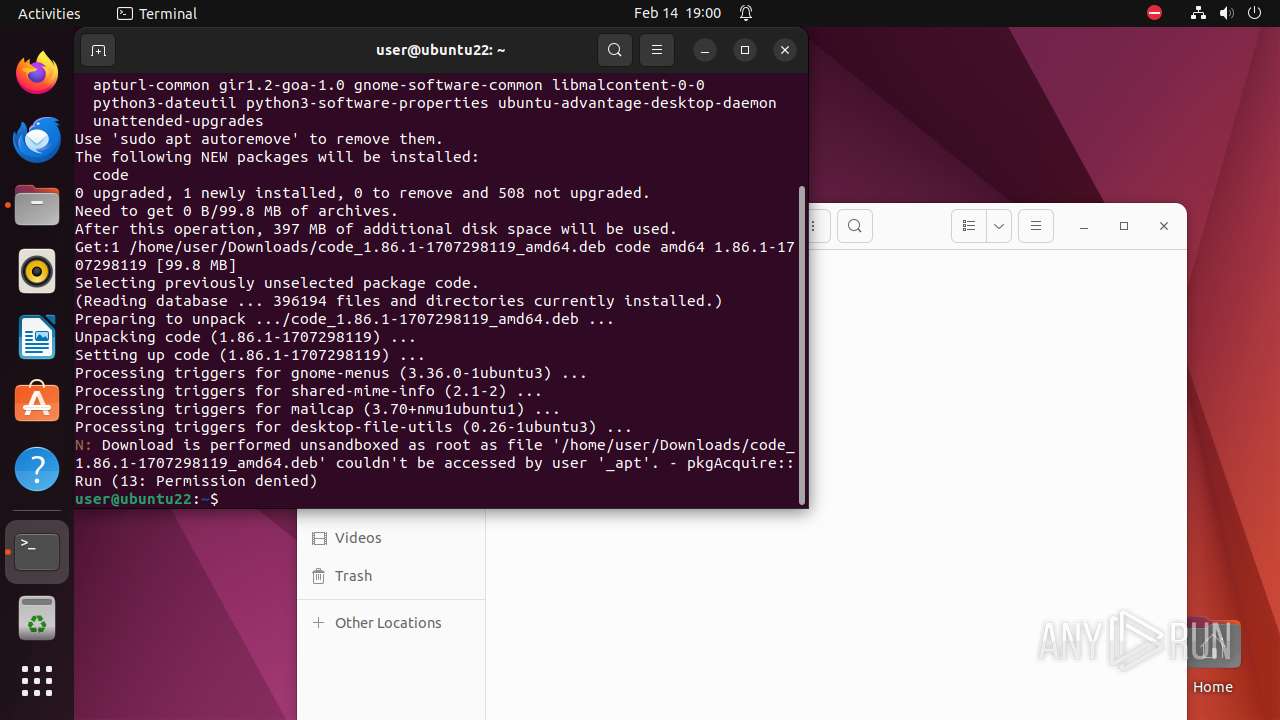
Task: Open Ubuntu Software from the dock
Action: point(37,403)
